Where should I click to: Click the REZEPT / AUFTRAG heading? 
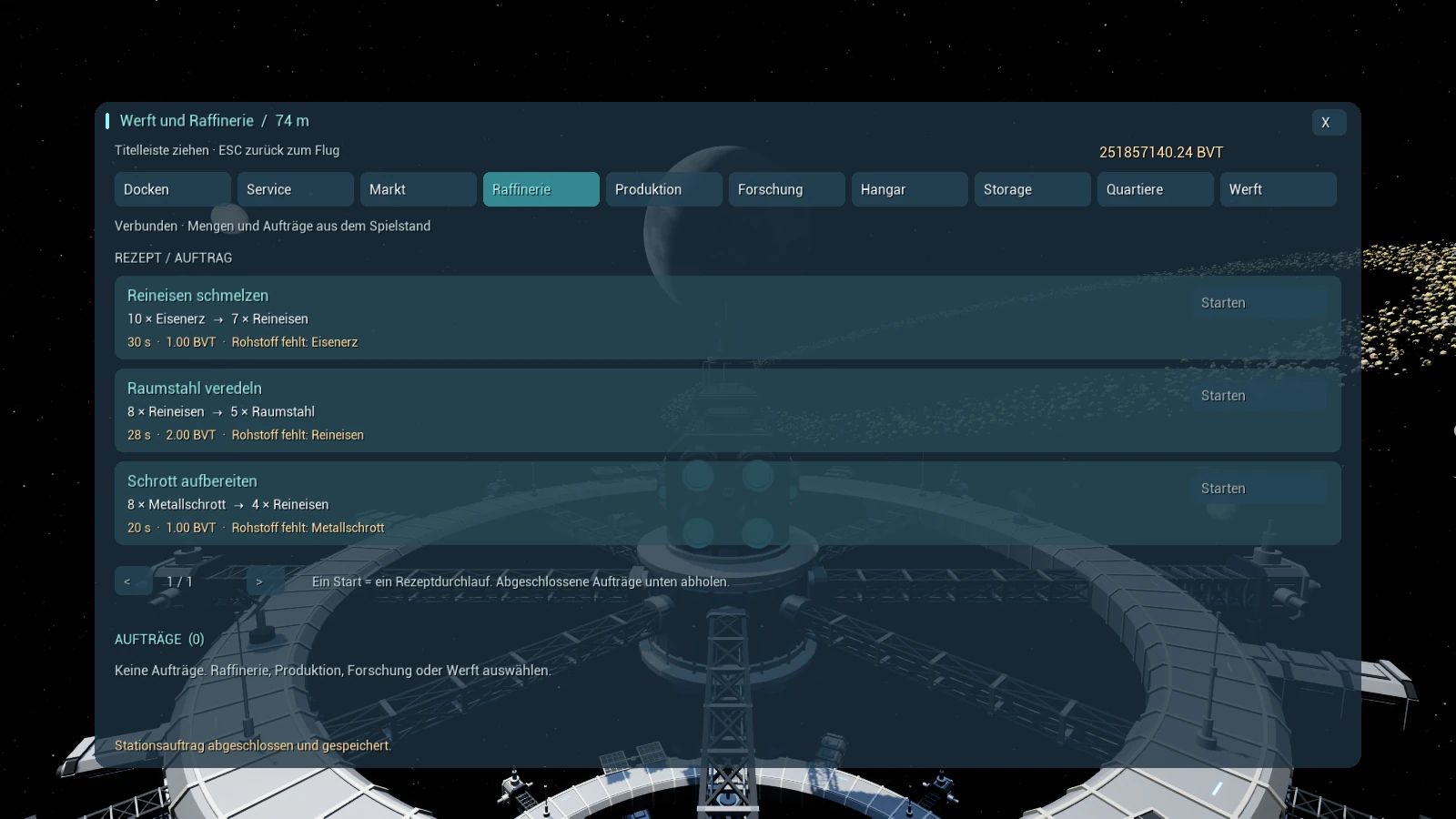tap(173, 258)
